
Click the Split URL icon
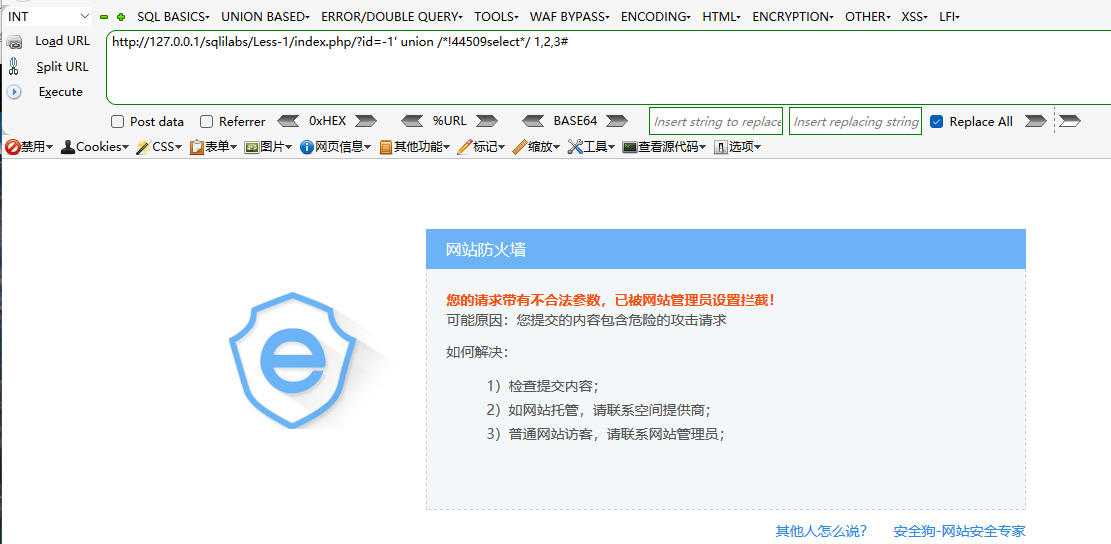pyautogui.click(x=14, y=67)
